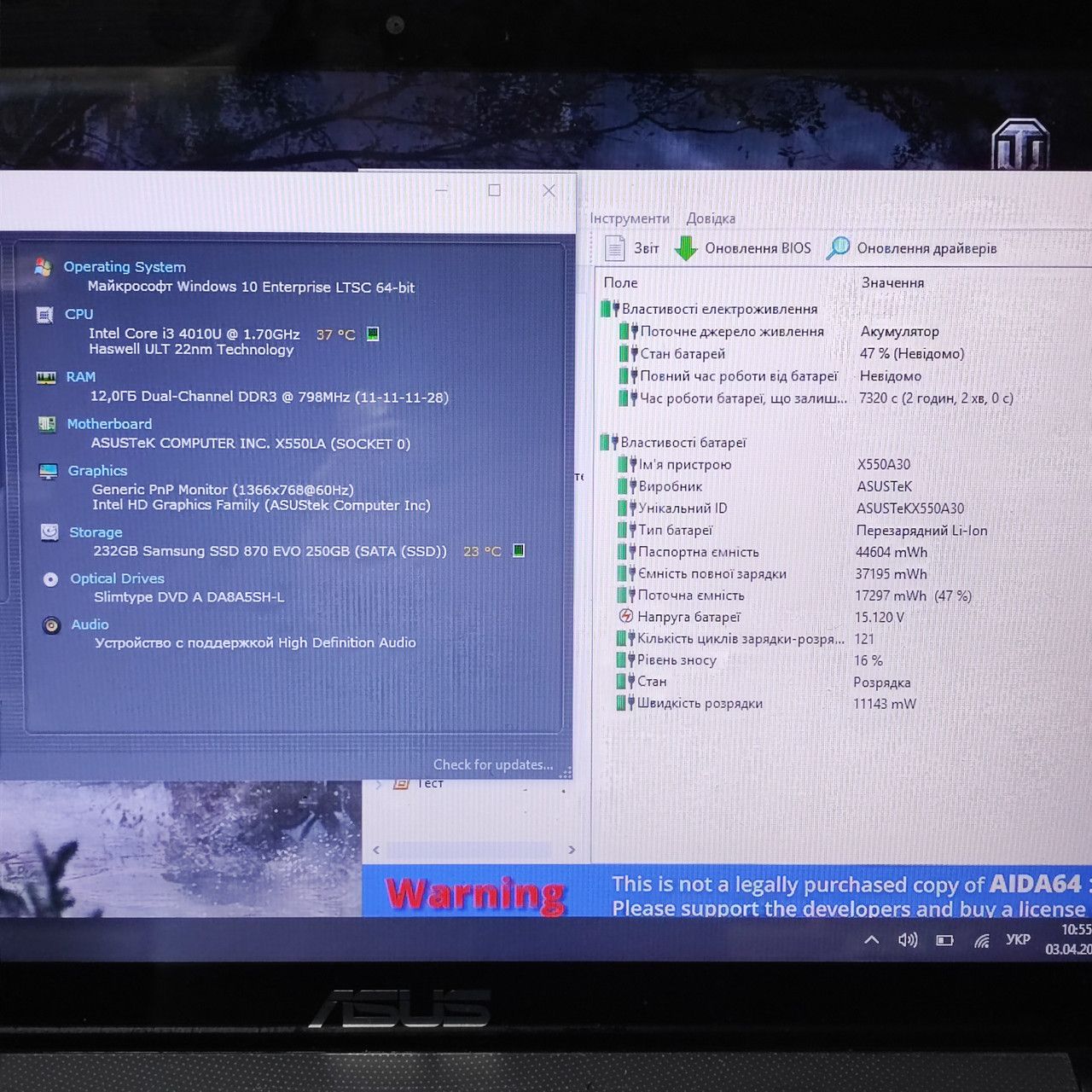Click the World of Tanks desktop icon
1092x1092 pixels.
pyautogui.click(x=1019, y=145)
